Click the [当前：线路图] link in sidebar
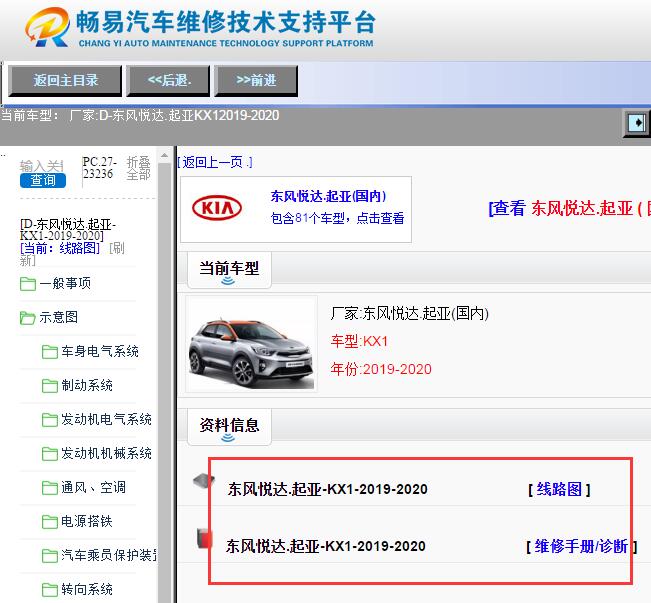This screenshot has height=603, width=651. (x=60, y=248)
